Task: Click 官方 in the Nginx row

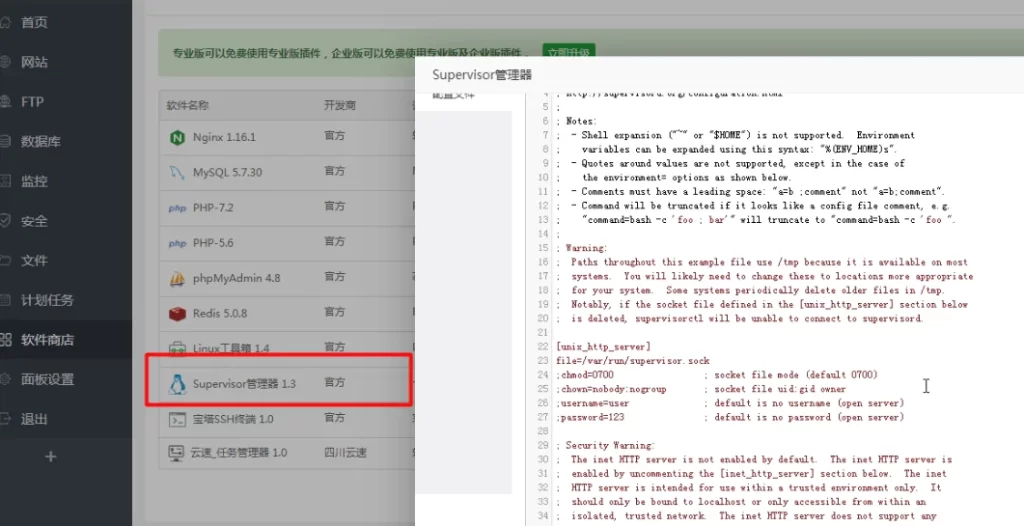Action: coord(334,136)
